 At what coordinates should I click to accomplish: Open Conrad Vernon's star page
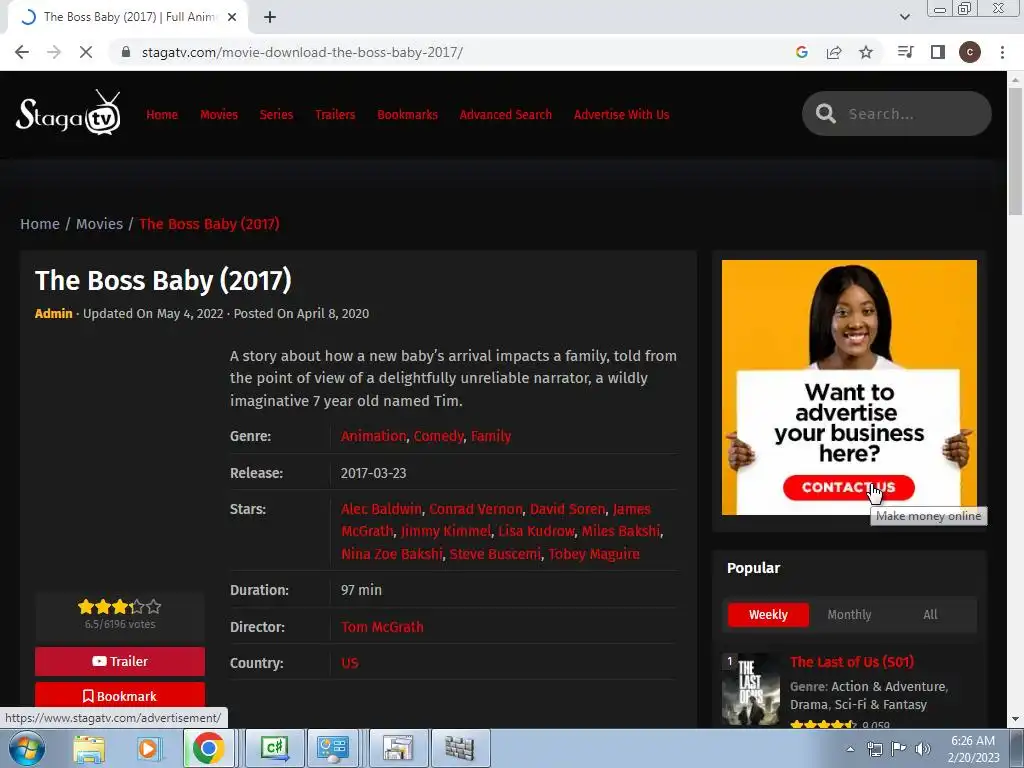476,509
